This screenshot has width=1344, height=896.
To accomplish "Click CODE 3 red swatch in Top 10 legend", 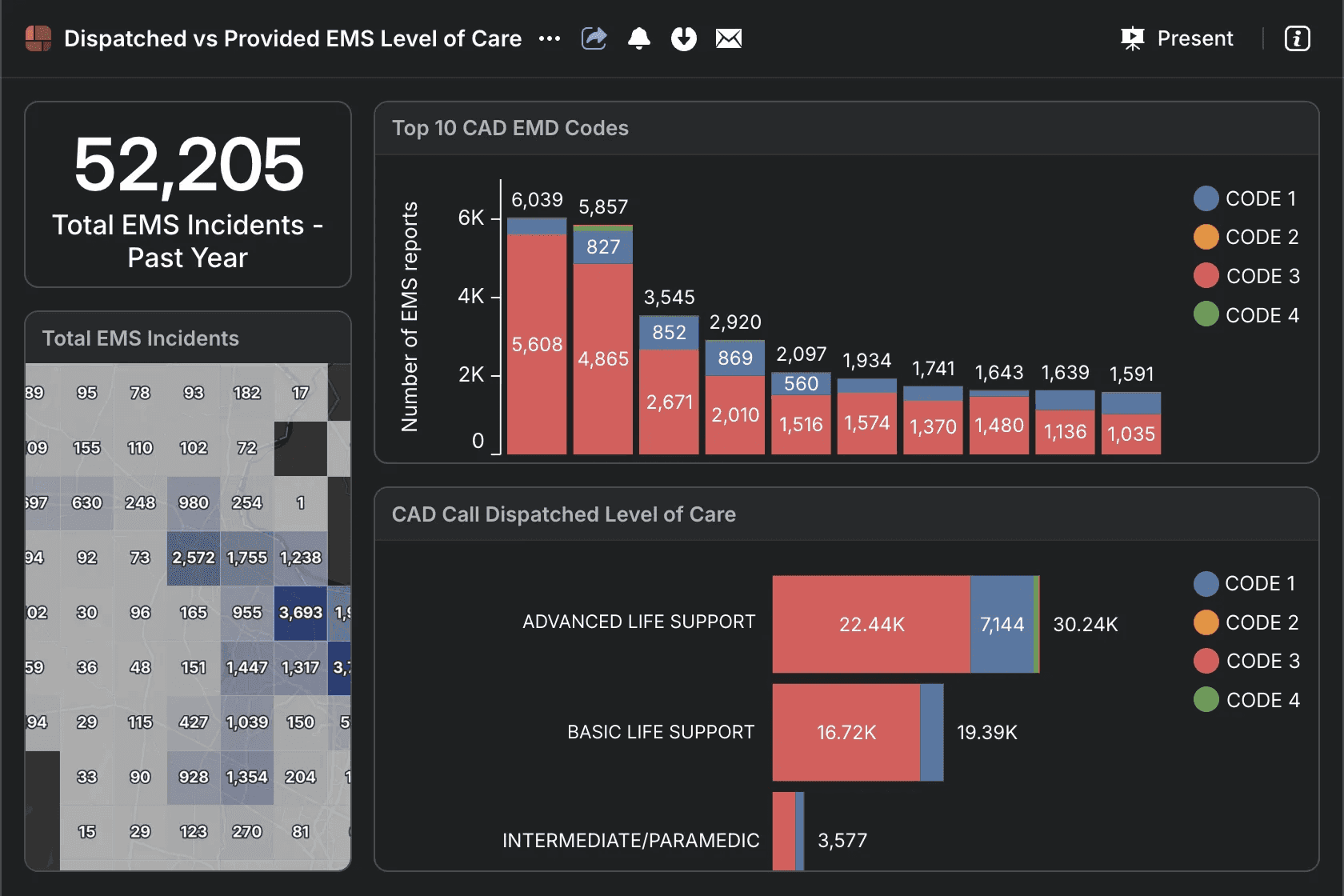I will click(1206, 276).
